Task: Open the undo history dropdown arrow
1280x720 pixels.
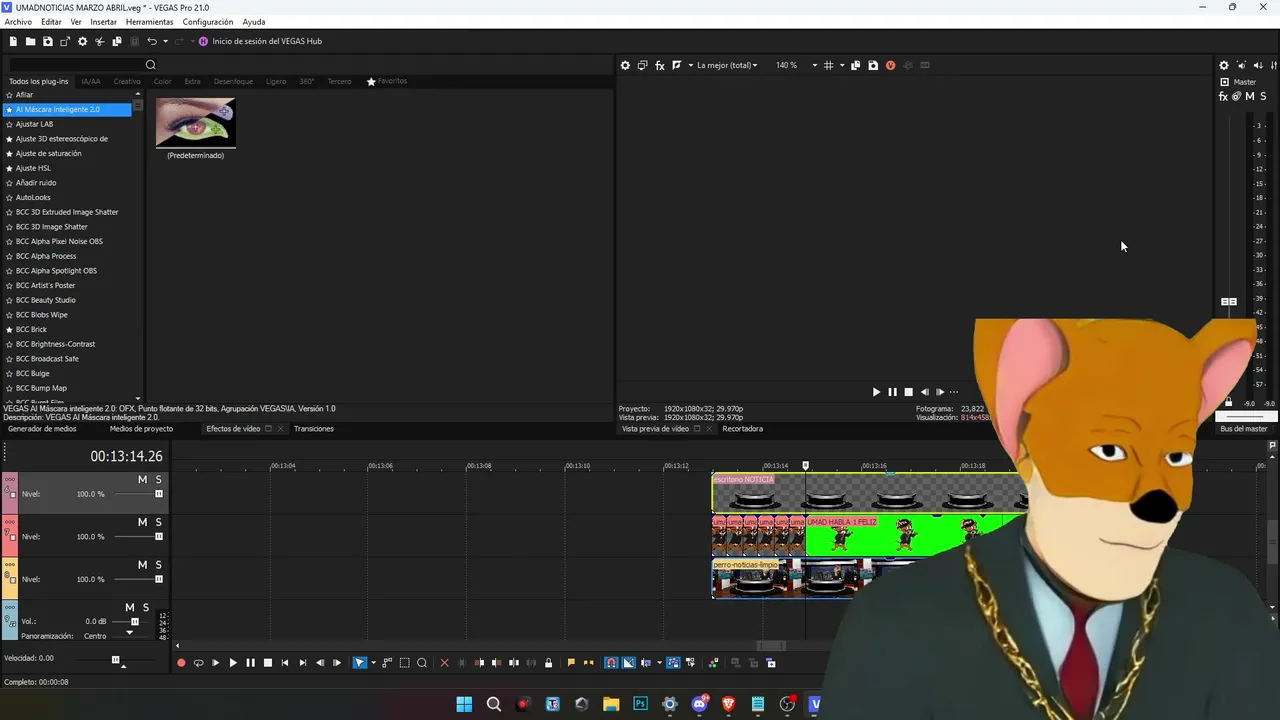Action: tap(165, 41)
